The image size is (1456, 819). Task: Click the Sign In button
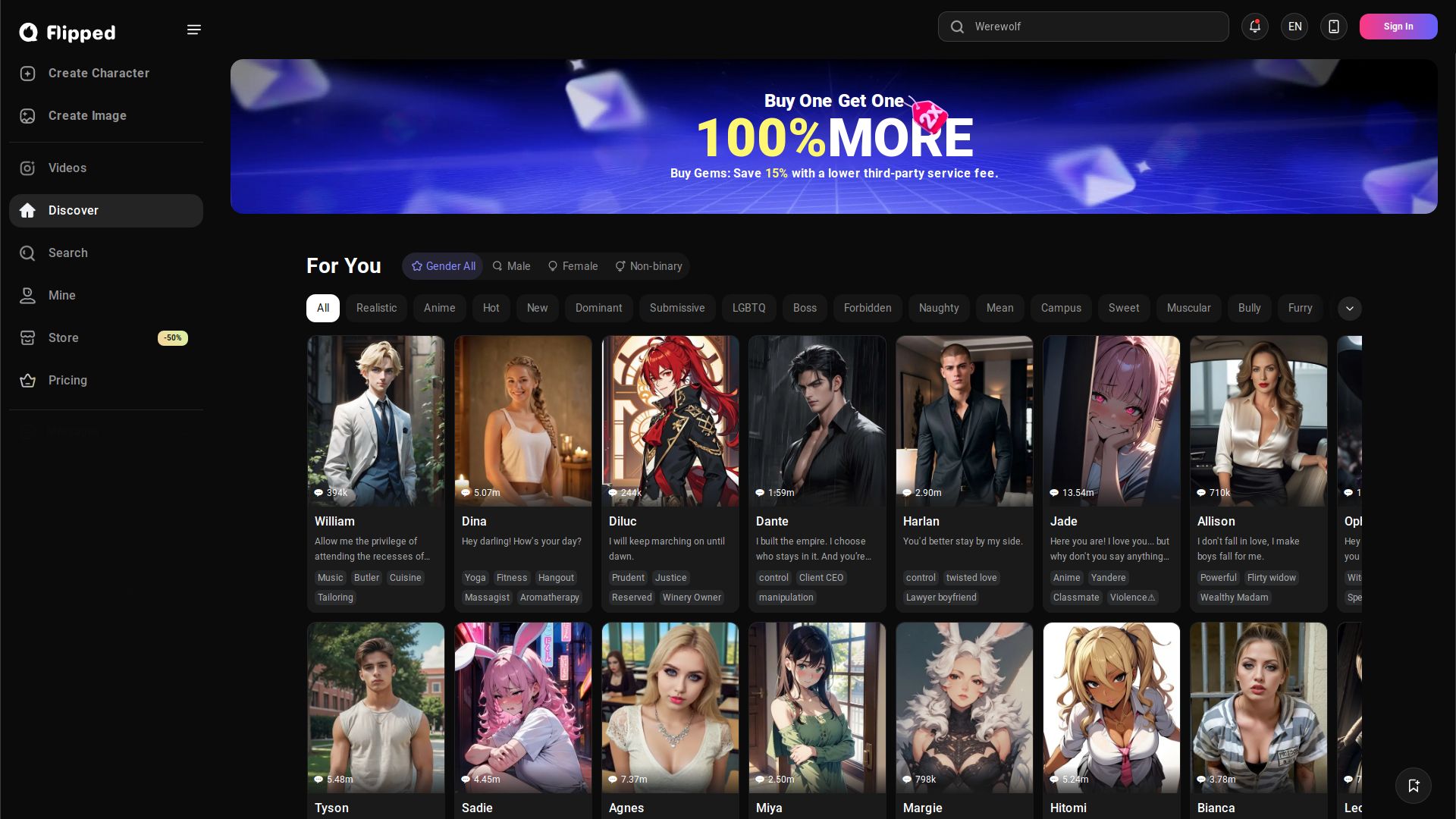tap(1398, 27)
